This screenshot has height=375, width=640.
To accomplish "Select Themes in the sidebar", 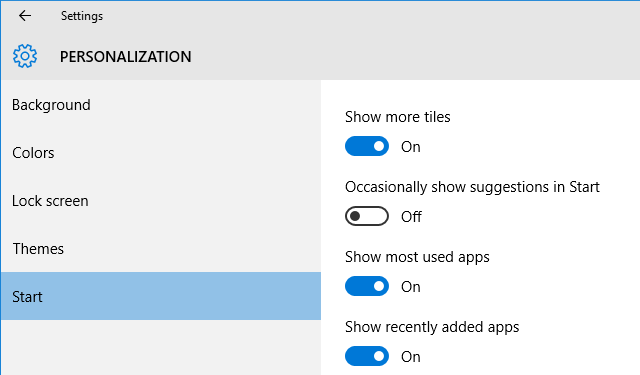I will tap(161, 249).
